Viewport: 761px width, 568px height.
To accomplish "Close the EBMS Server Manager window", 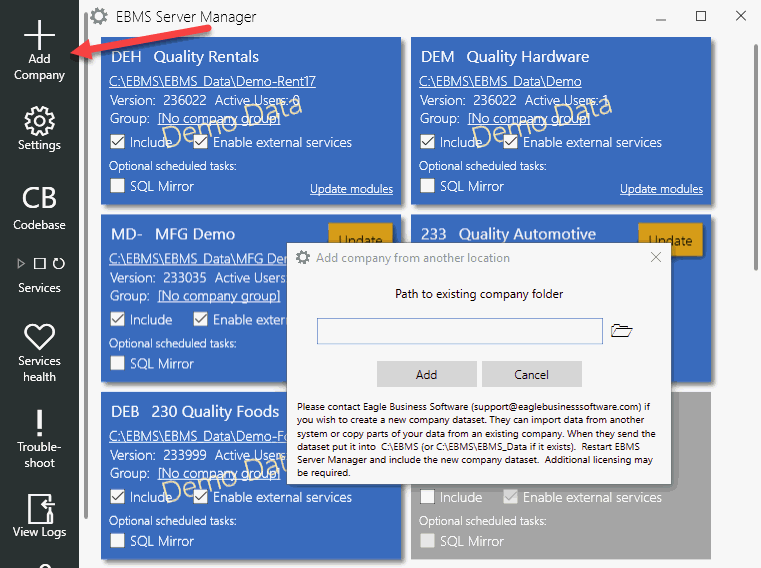I will (x=741, y=16).
